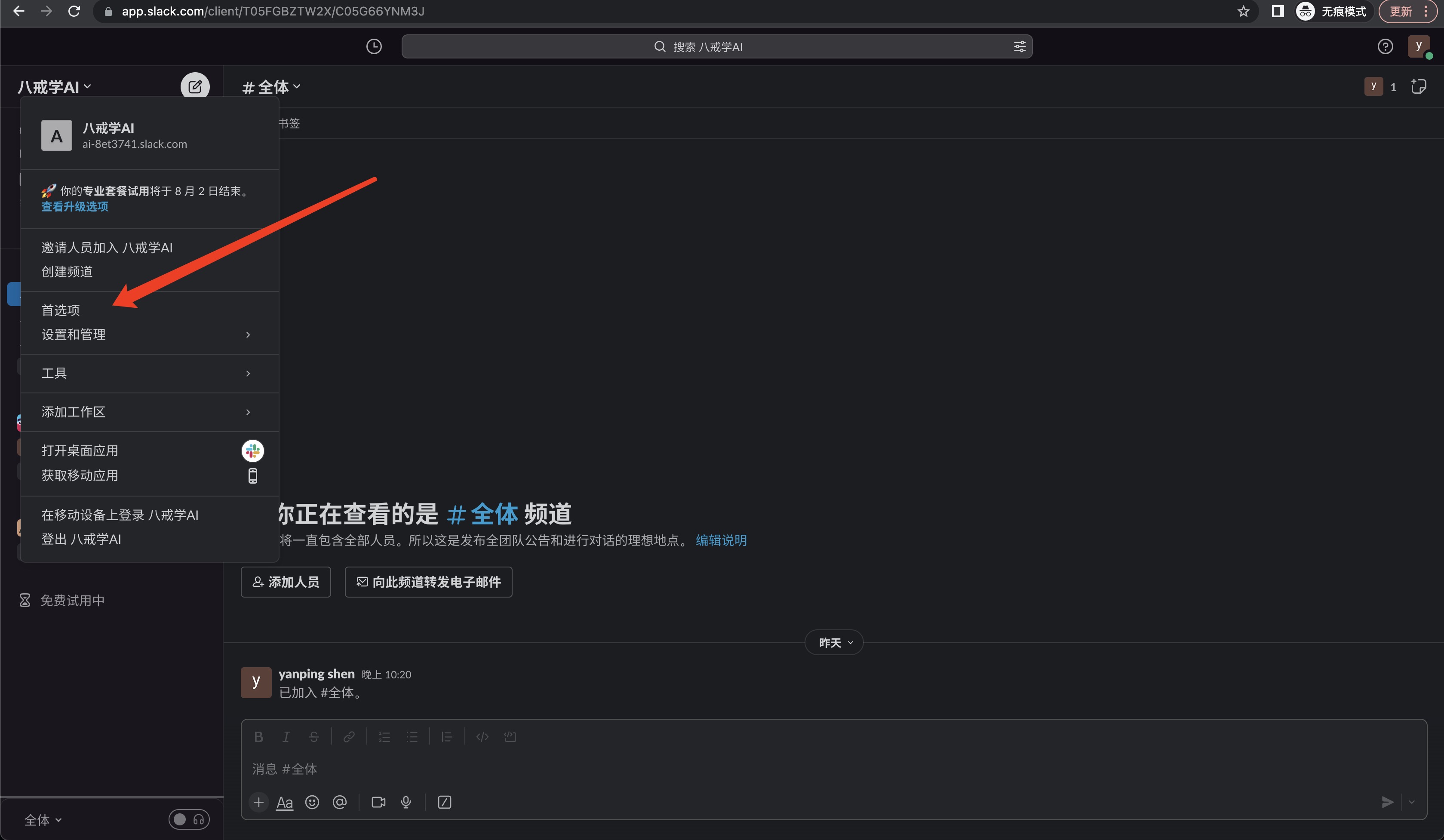Image resolution: width=1444 pixels, height=840 pixels.
Task: Record an audio clip with microphone icon
Action: click(x=406, y=802)
